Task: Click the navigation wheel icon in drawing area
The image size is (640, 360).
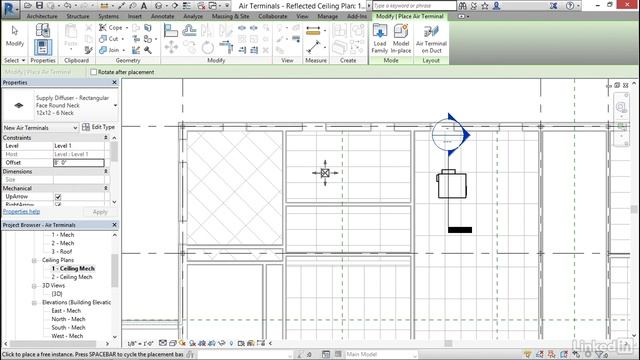Action: coord(621,107)
